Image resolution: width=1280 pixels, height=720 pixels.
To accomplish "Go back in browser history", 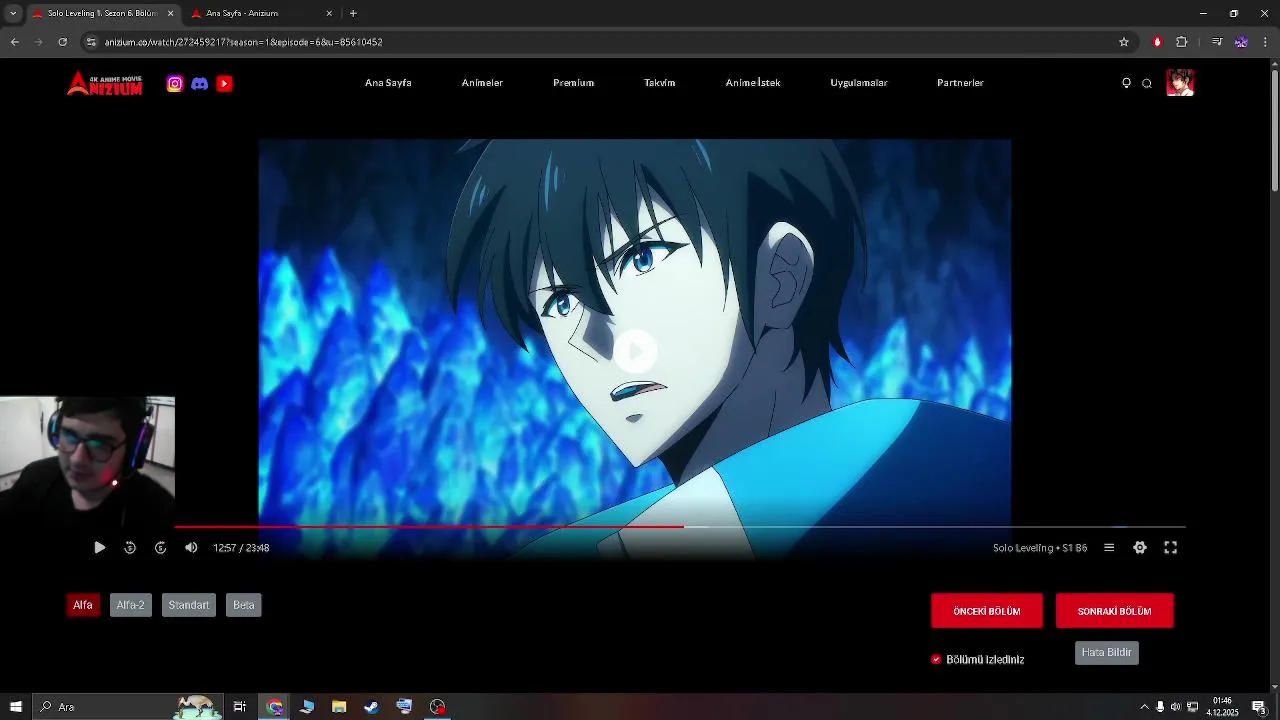I will 15,42.
